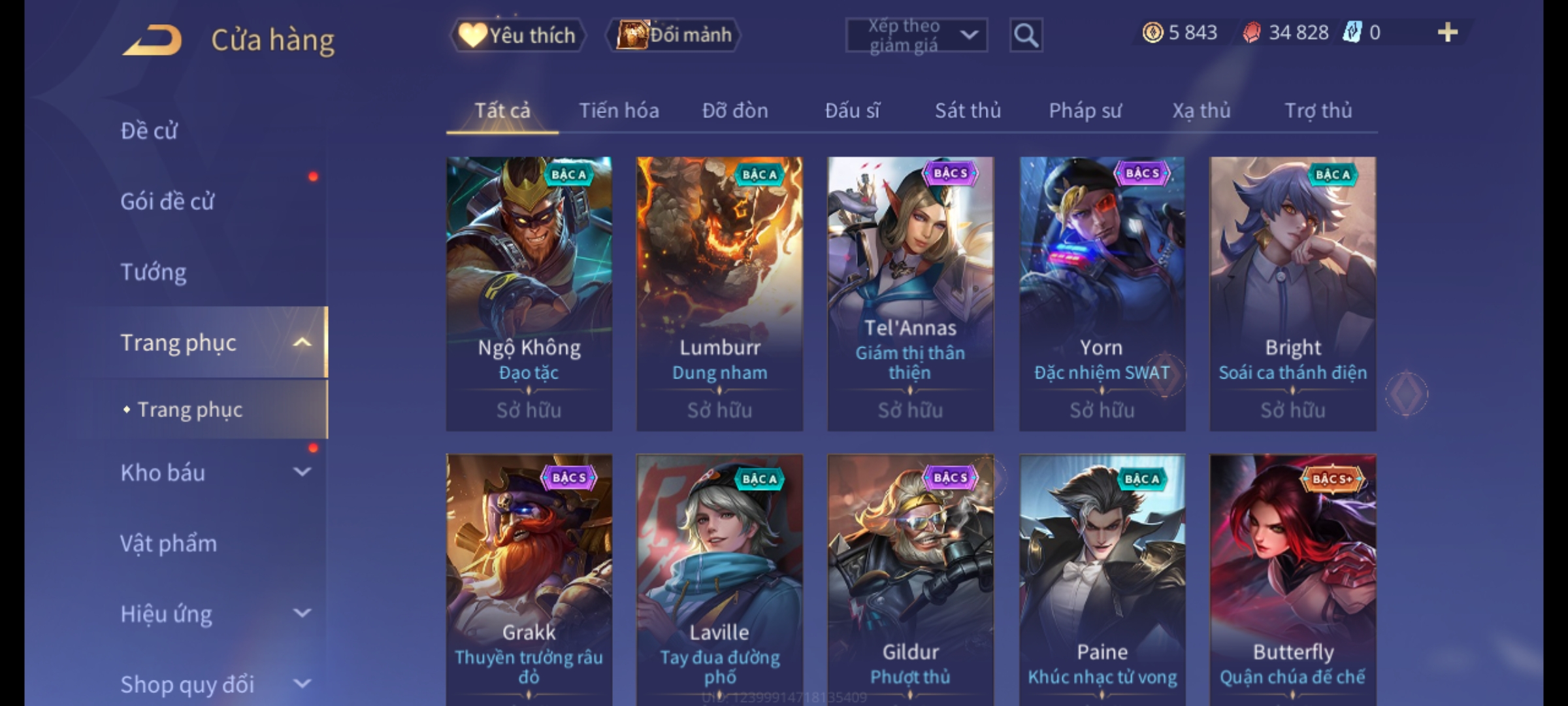Tap the blue voucher currency icon
Image resolution: width=1568 pixels, height=706 pixels.
(x=1351, y=33)
